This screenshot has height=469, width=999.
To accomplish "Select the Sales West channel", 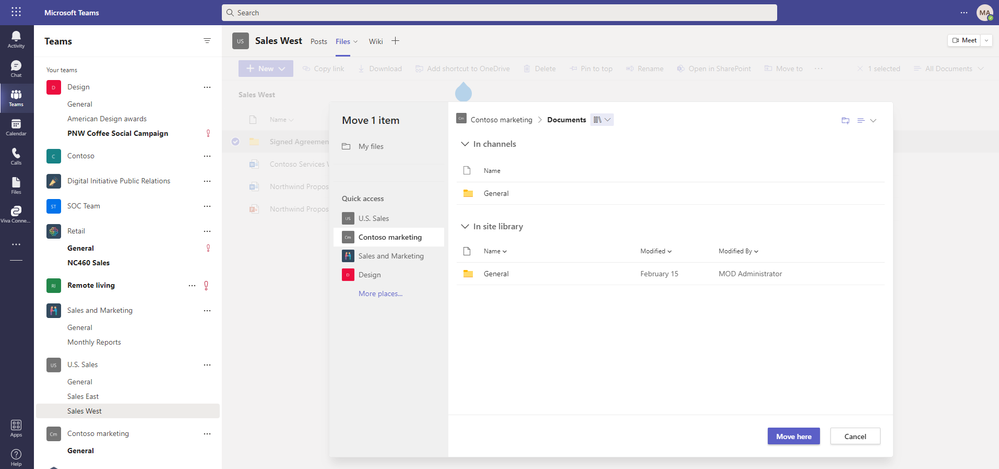I will click(127, 412).
